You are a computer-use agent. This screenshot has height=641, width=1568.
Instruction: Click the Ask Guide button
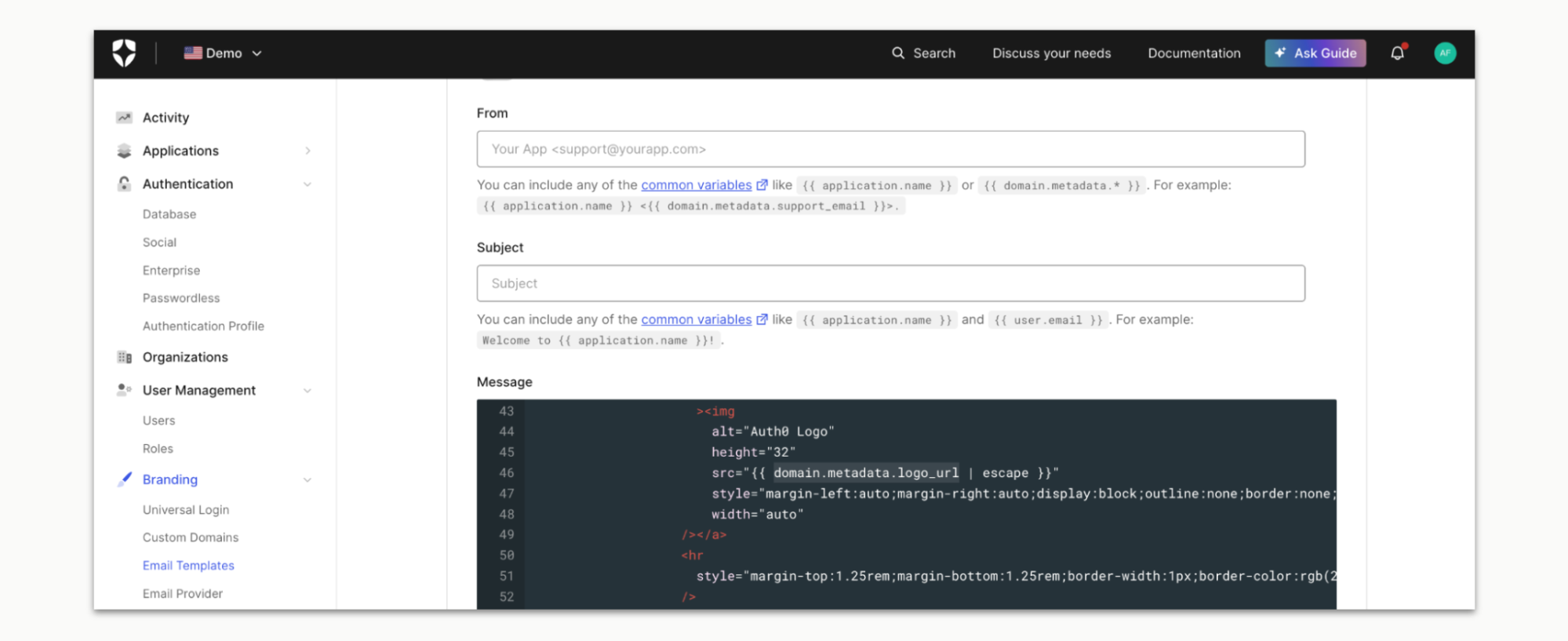pyautogui.click(x=1315, y=53)
